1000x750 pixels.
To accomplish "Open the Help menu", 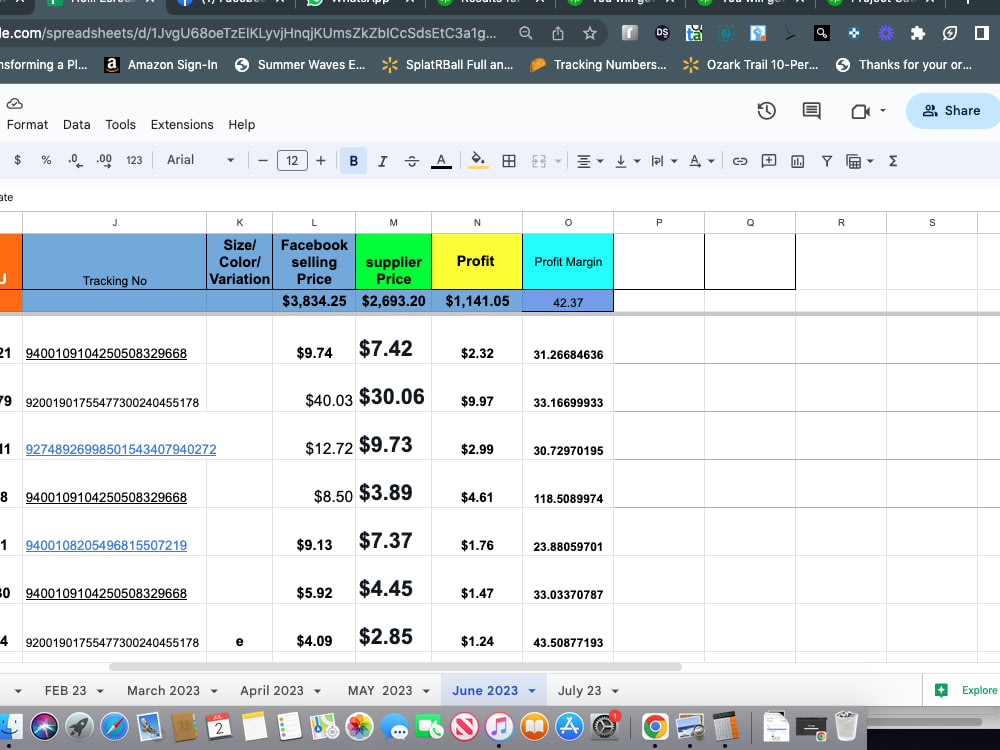I will 242,124.
